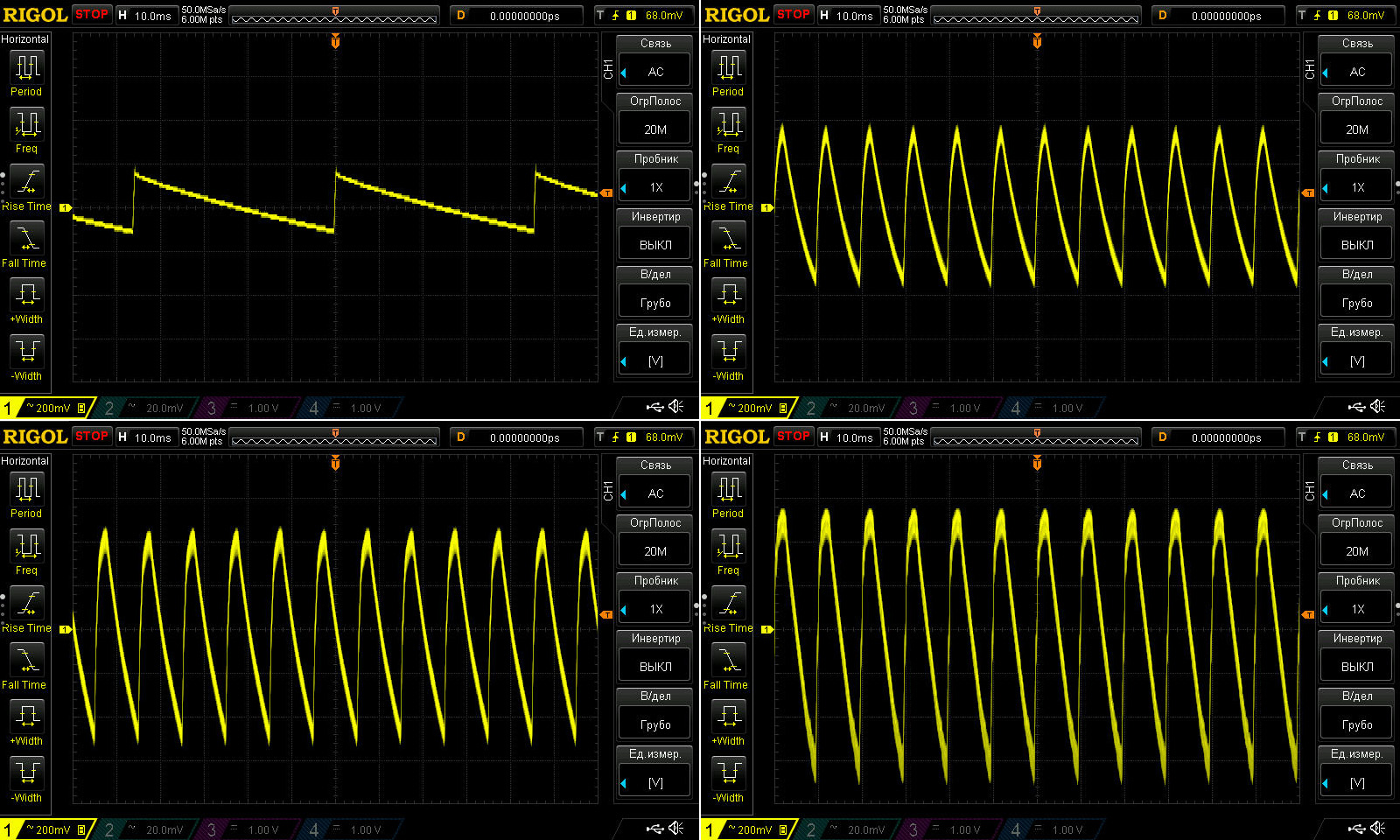Screen dimensions: 1400x840
Task: Open the Пробник 1X probe selector in bottom-right scope
Action: pyautogui.click(x=1357, y=609)
